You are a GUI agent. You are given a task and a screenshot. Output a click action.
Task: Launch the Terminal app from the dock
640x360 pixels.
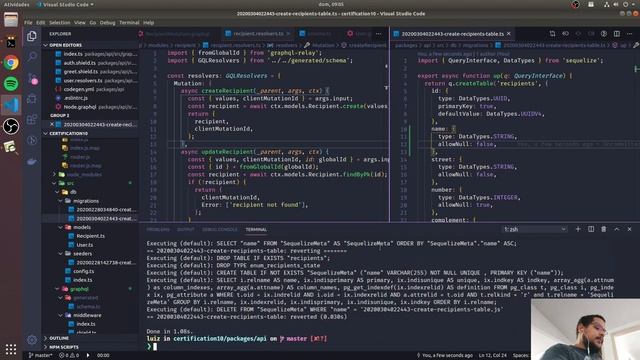[x=11, y=42]
